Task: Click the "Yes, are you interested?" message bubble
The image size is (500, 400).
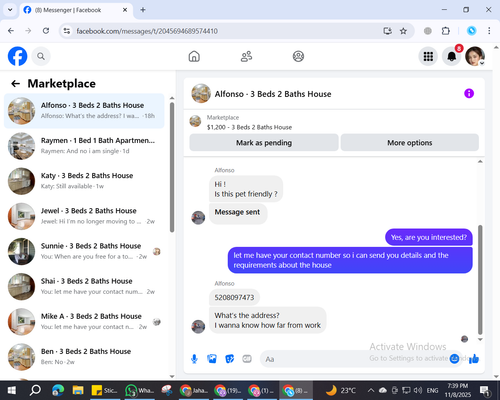Action: pyautogui.click(x=429, y=237)
